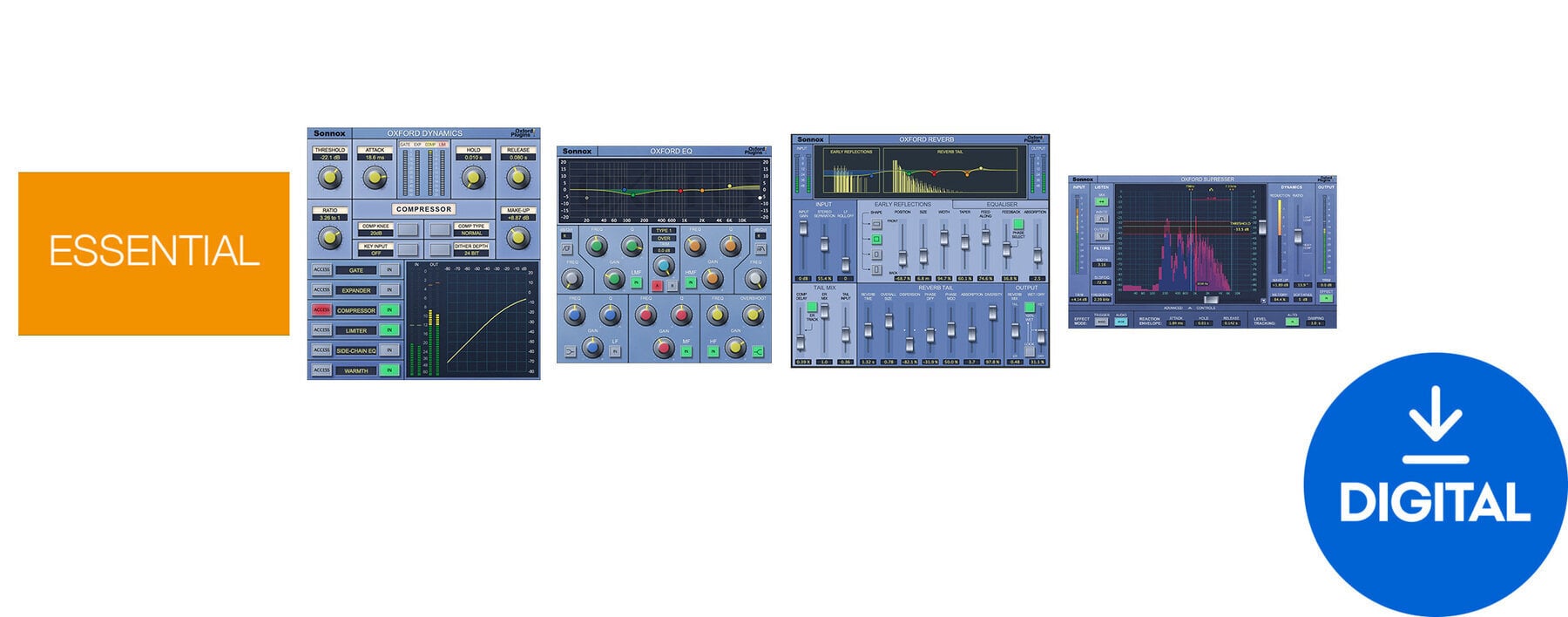Click the Threshold slider in Oxford SuprEsser
1568x617 pixels.
tap(1262, 227)
